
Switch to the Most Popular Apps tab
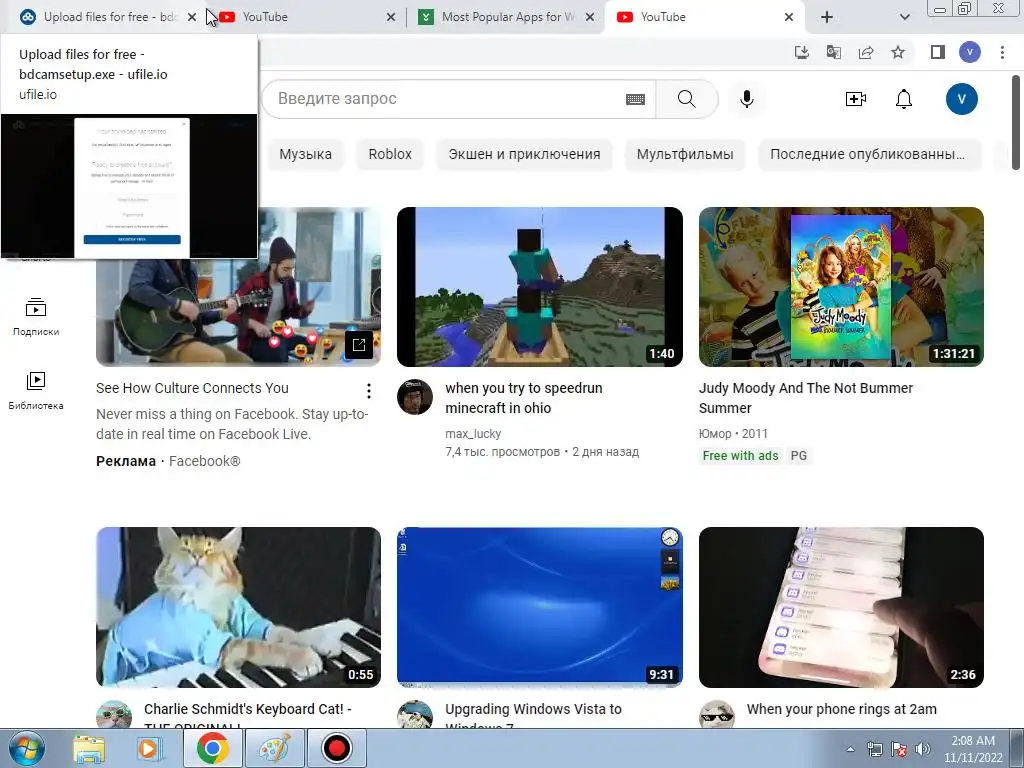point(508,17)
